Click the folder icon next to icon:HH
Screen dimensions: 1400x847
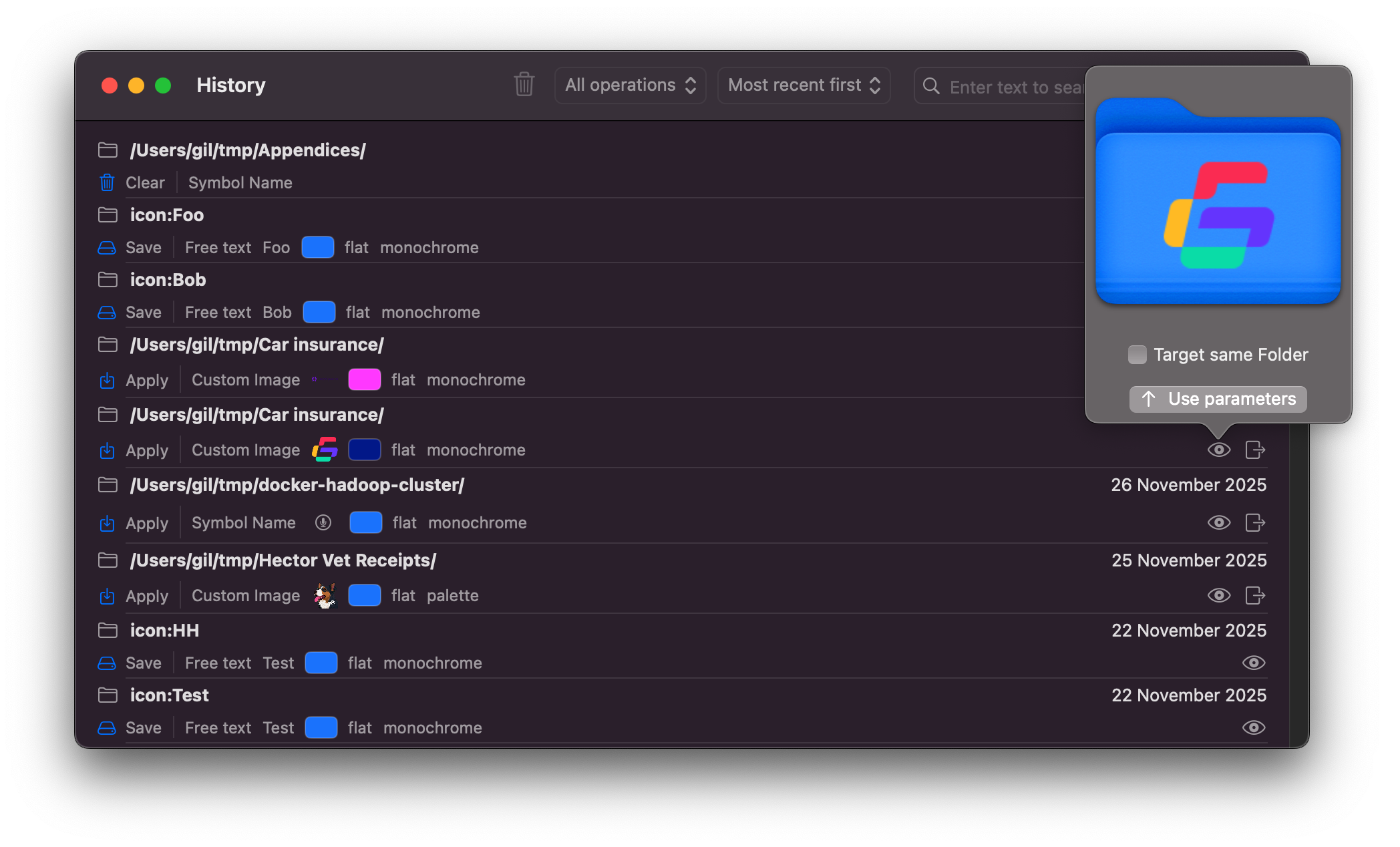coord(108,630)
